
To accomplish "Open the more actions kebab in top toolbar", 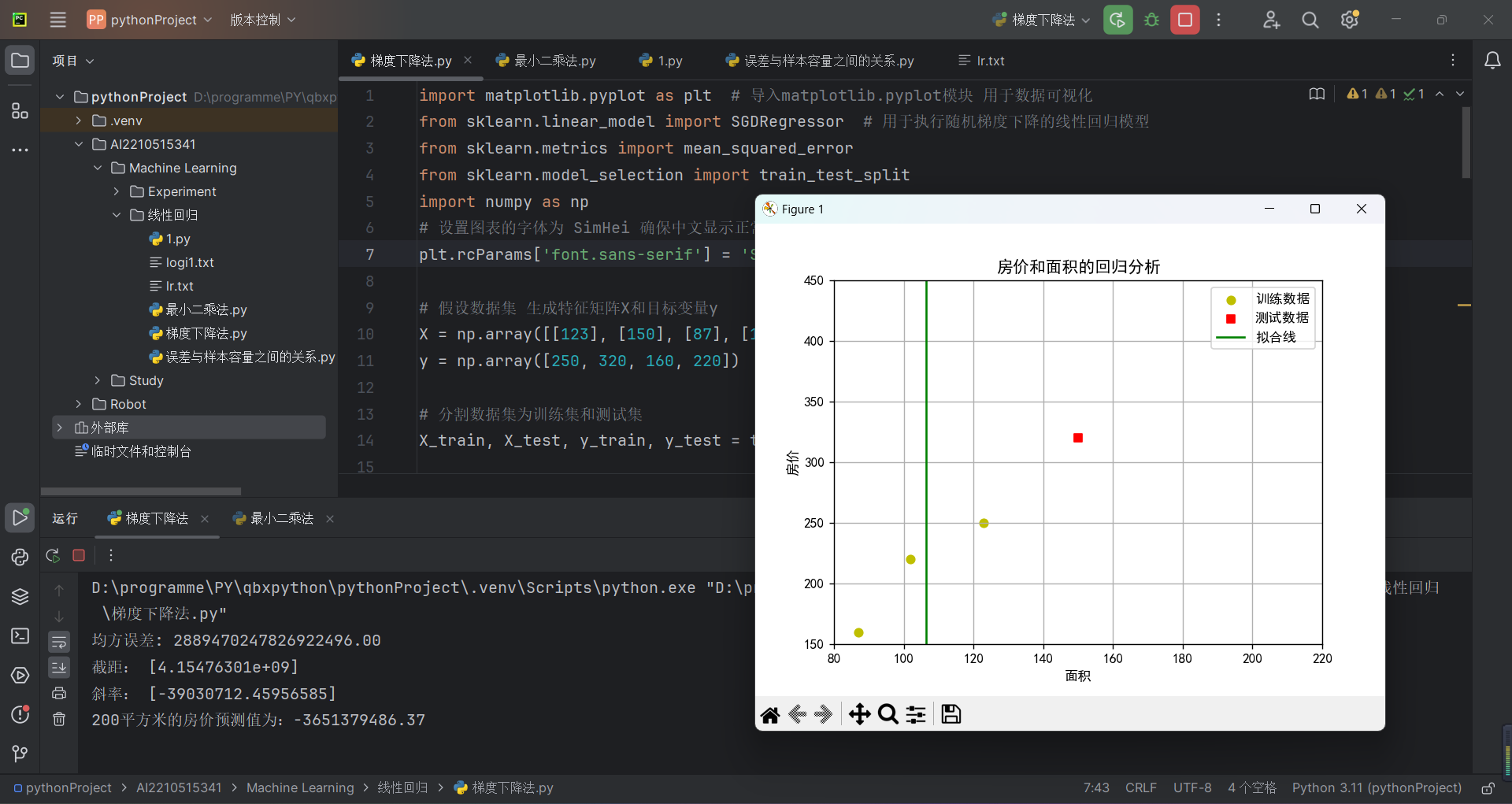I will (1218, 20).
